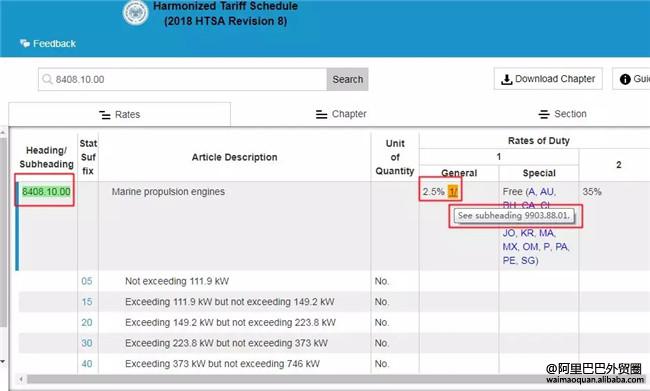
Task: Click the 1/ footnote next to 2.5%
Action: point(453,192)
